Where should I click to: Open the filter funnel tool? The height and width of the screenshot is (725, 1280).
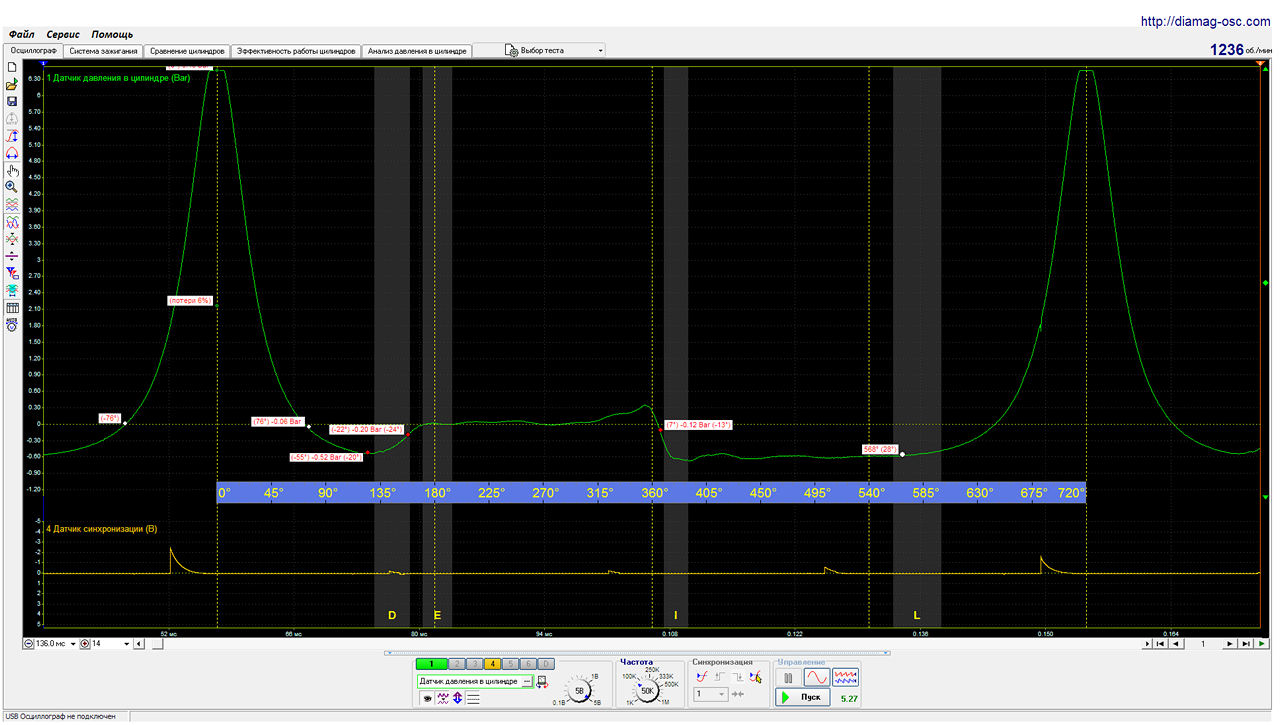click(x=12, y=273)
